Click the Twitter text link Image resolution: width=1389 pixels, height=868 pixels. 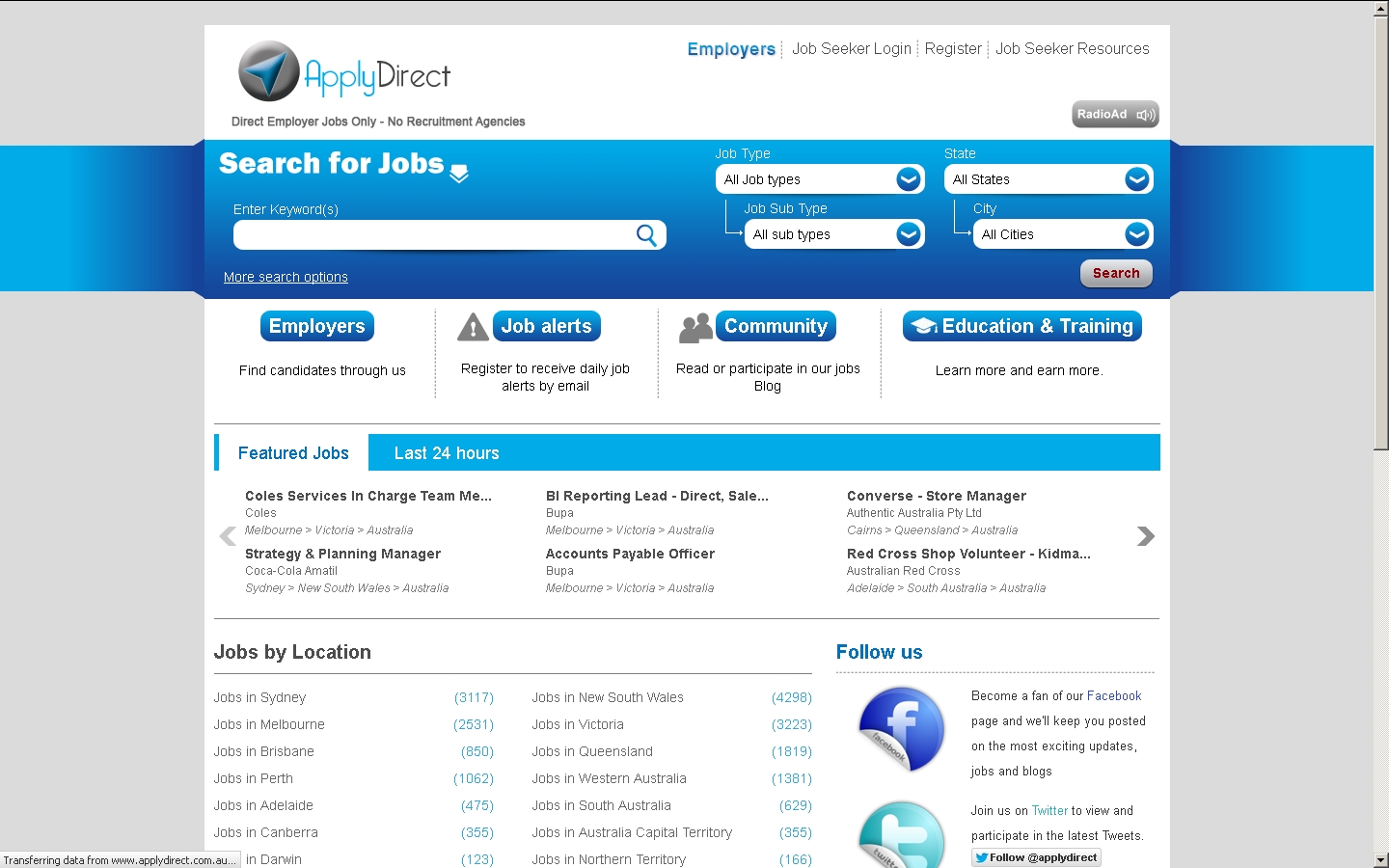tap(1049, 811)
